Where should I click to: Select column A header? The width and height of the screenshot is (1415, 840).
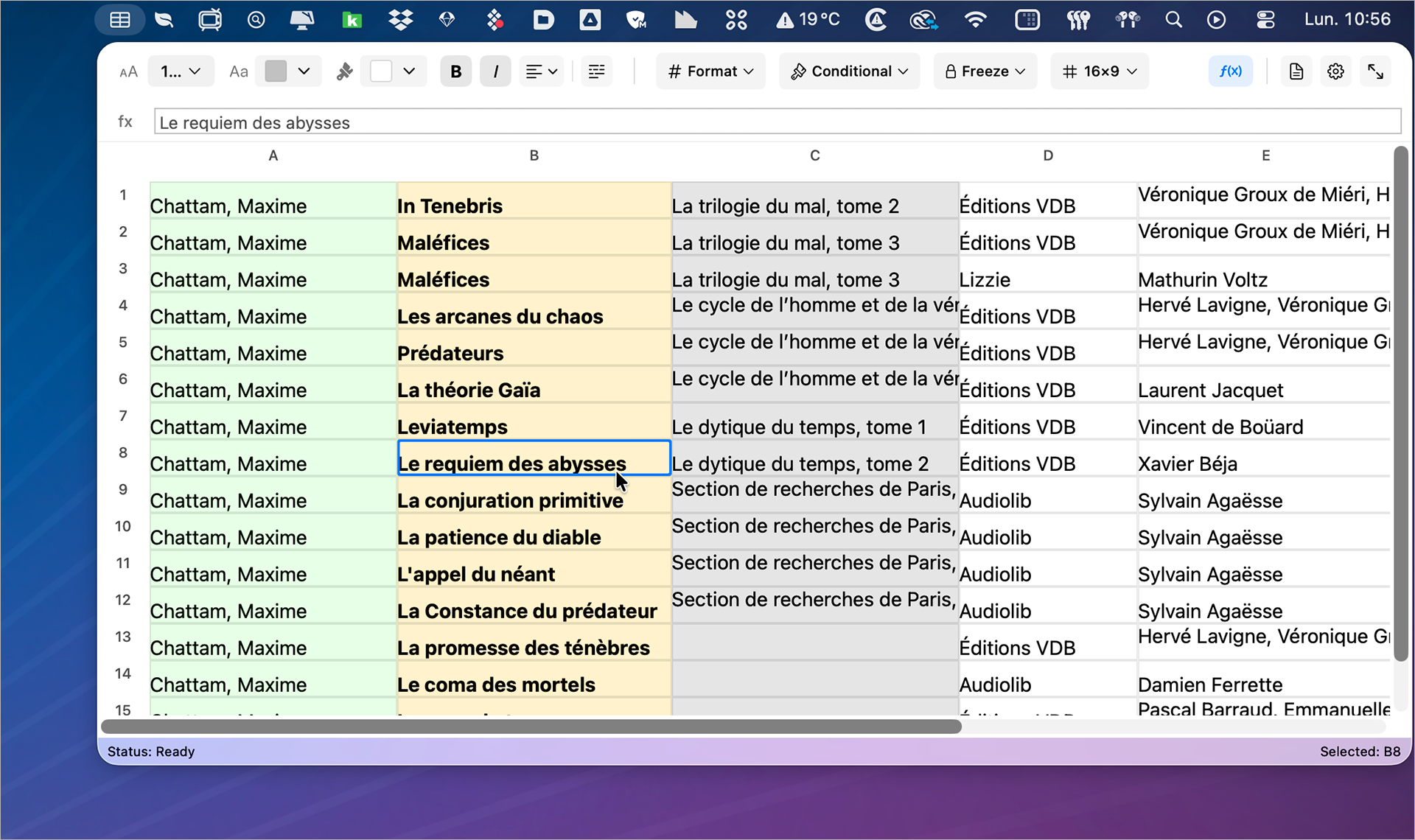pos(273,155)
